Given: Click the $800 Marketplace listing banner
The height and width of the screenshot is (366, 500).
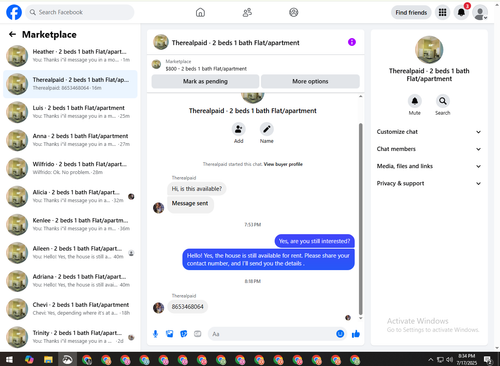Looking at the screenshot, I should click(x=255, y=65).
